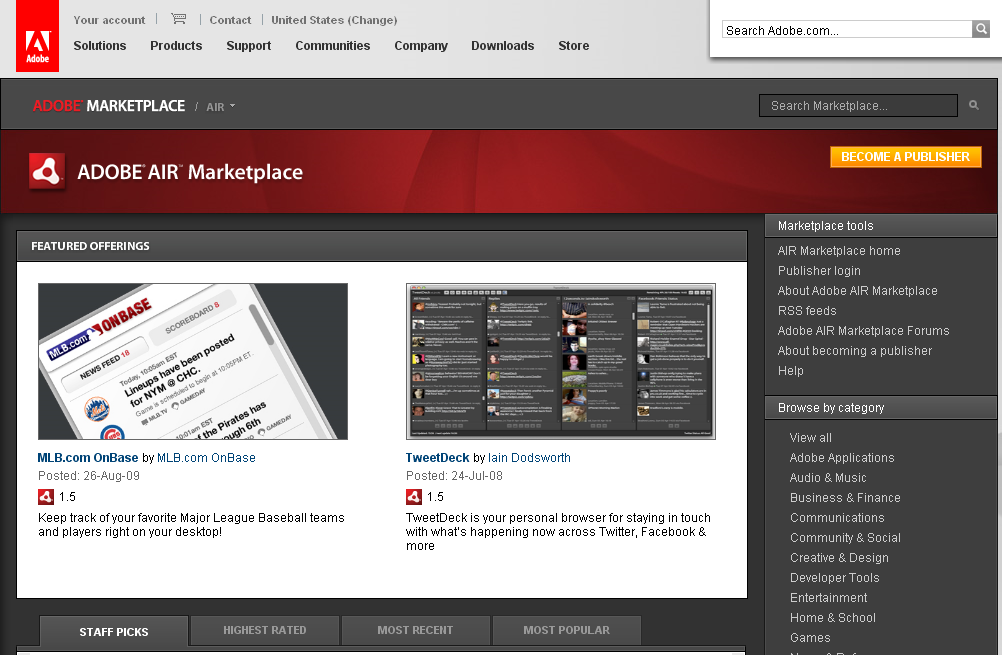Click the Become a Publisher button
The image size is (1002, 655).
click(x=906, y=157)
